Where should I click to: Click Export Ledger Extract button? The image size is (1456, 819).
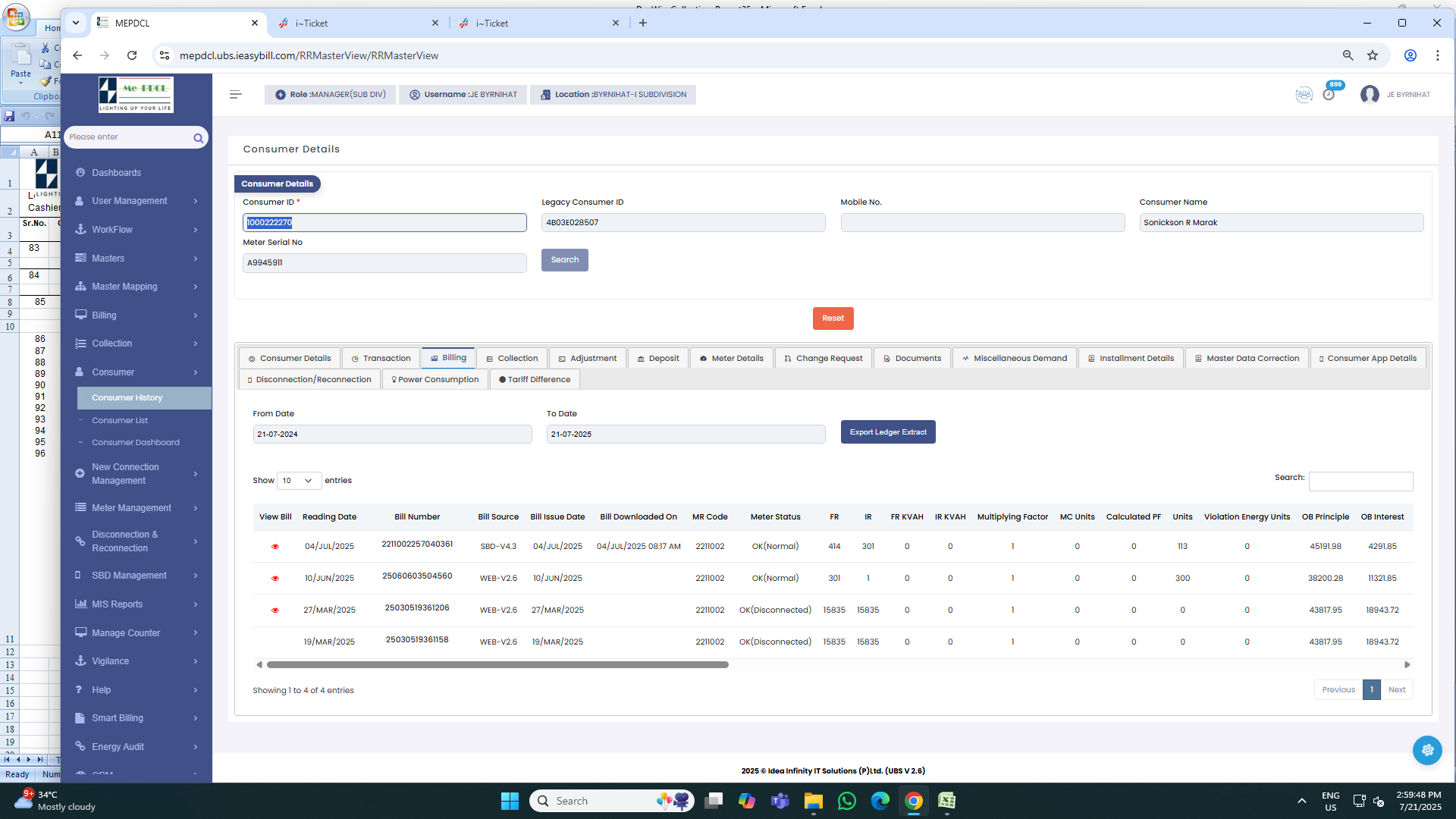pyautogui.click(x=888, y=432)
